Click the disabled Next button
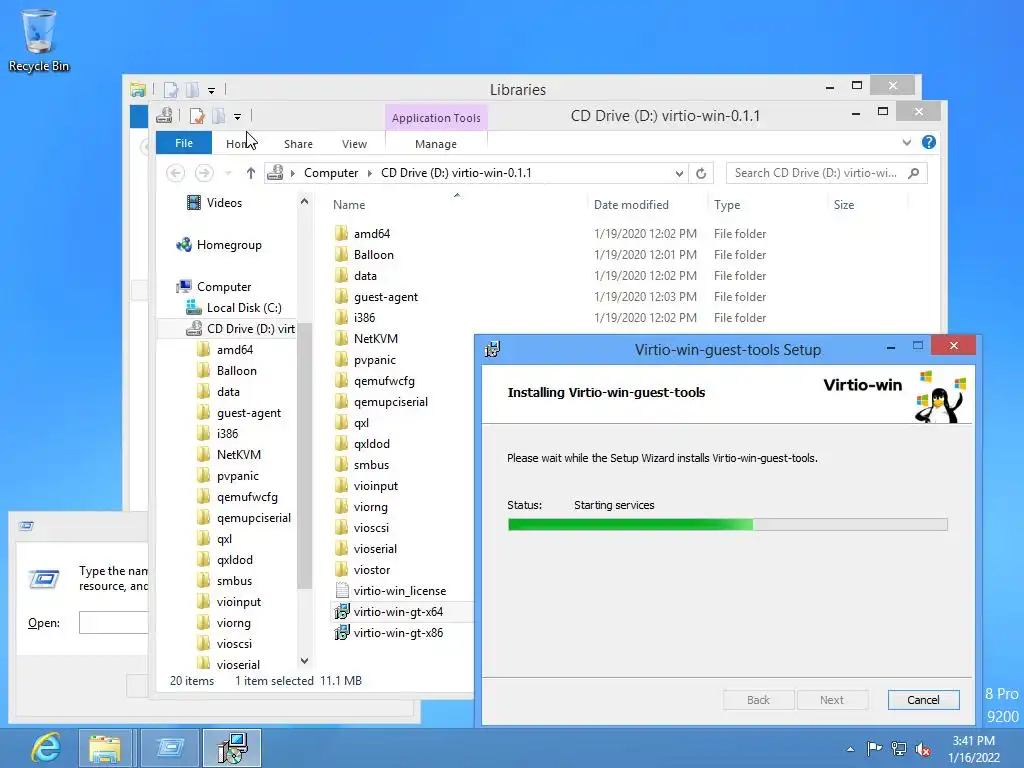The width and height of the screenshot is (1024, 768). click(x=831, y=700)
